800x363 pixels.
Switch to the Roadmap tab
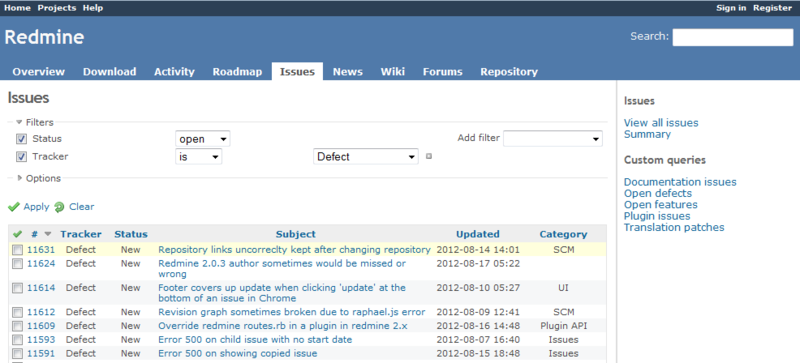tap(237, 71)
